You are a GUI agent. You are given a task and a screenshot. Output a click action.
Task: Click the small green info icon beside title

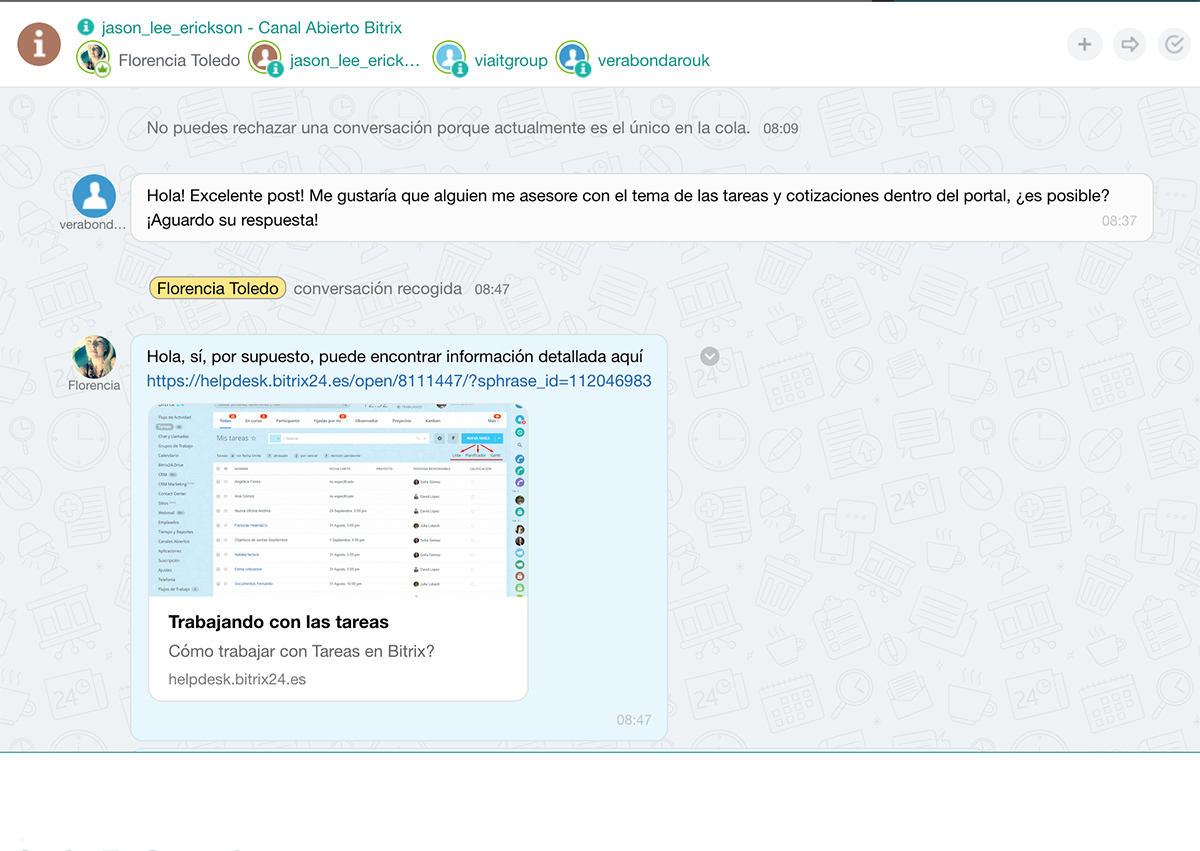pyautogui.click(x=86, y=27)
